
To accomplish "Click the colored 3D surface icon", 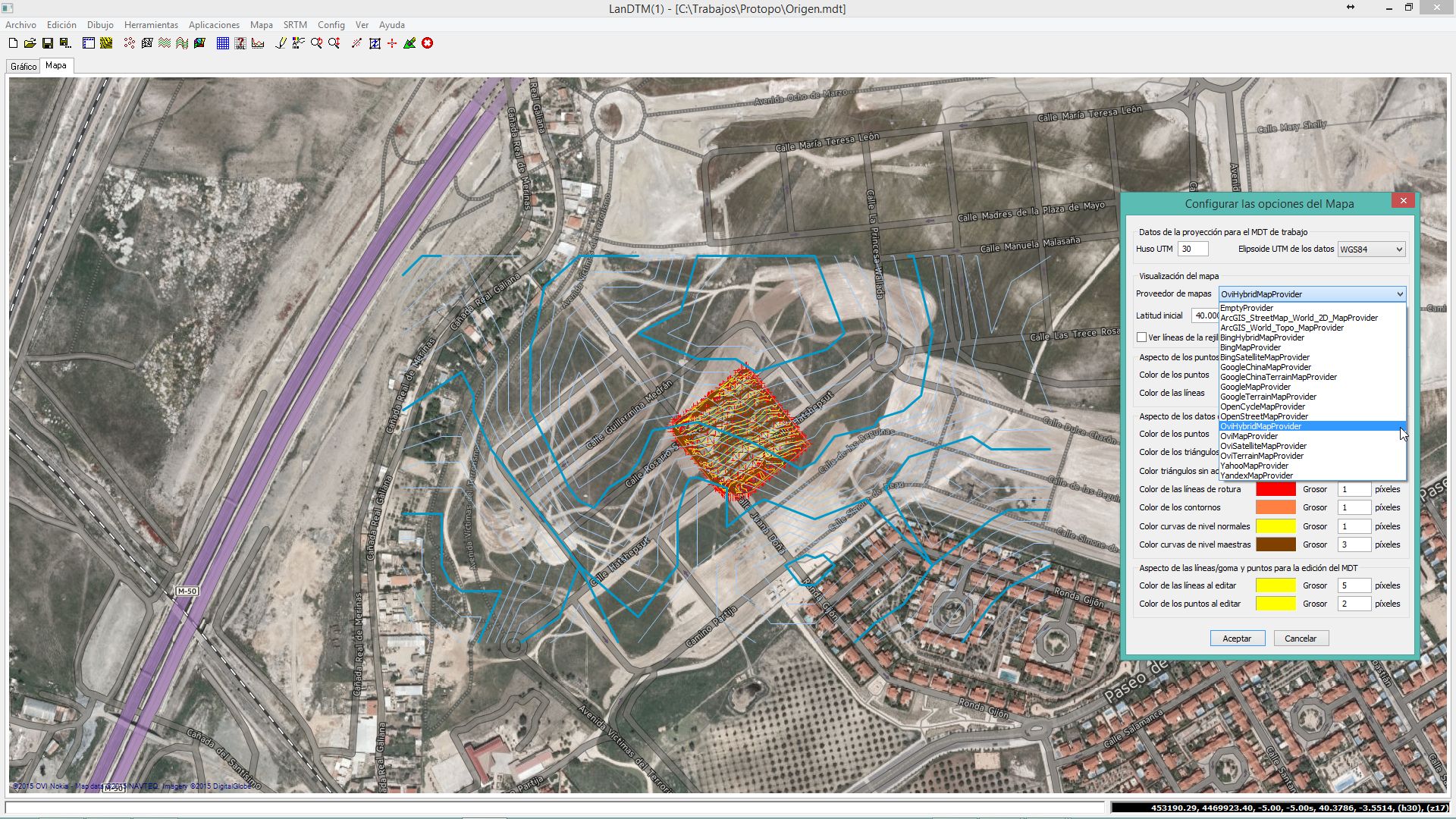I will [x=199, y=43].
